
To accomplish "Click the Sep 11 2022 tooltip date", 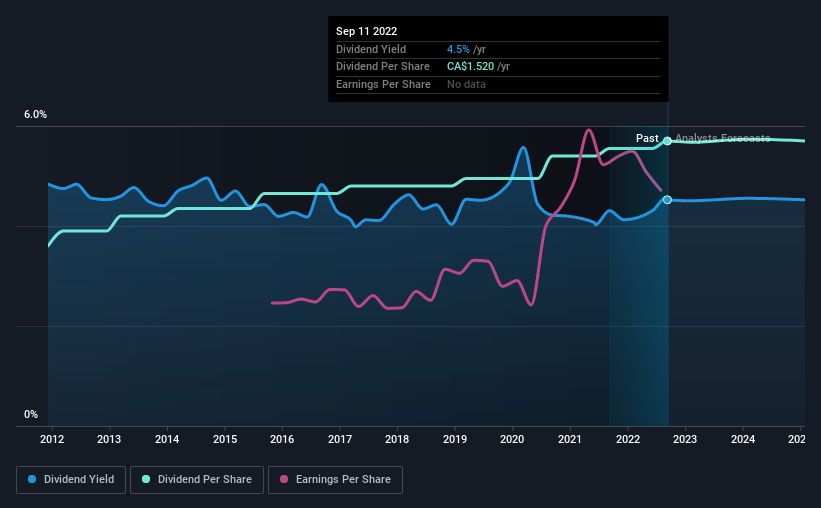I will (367, 31).
